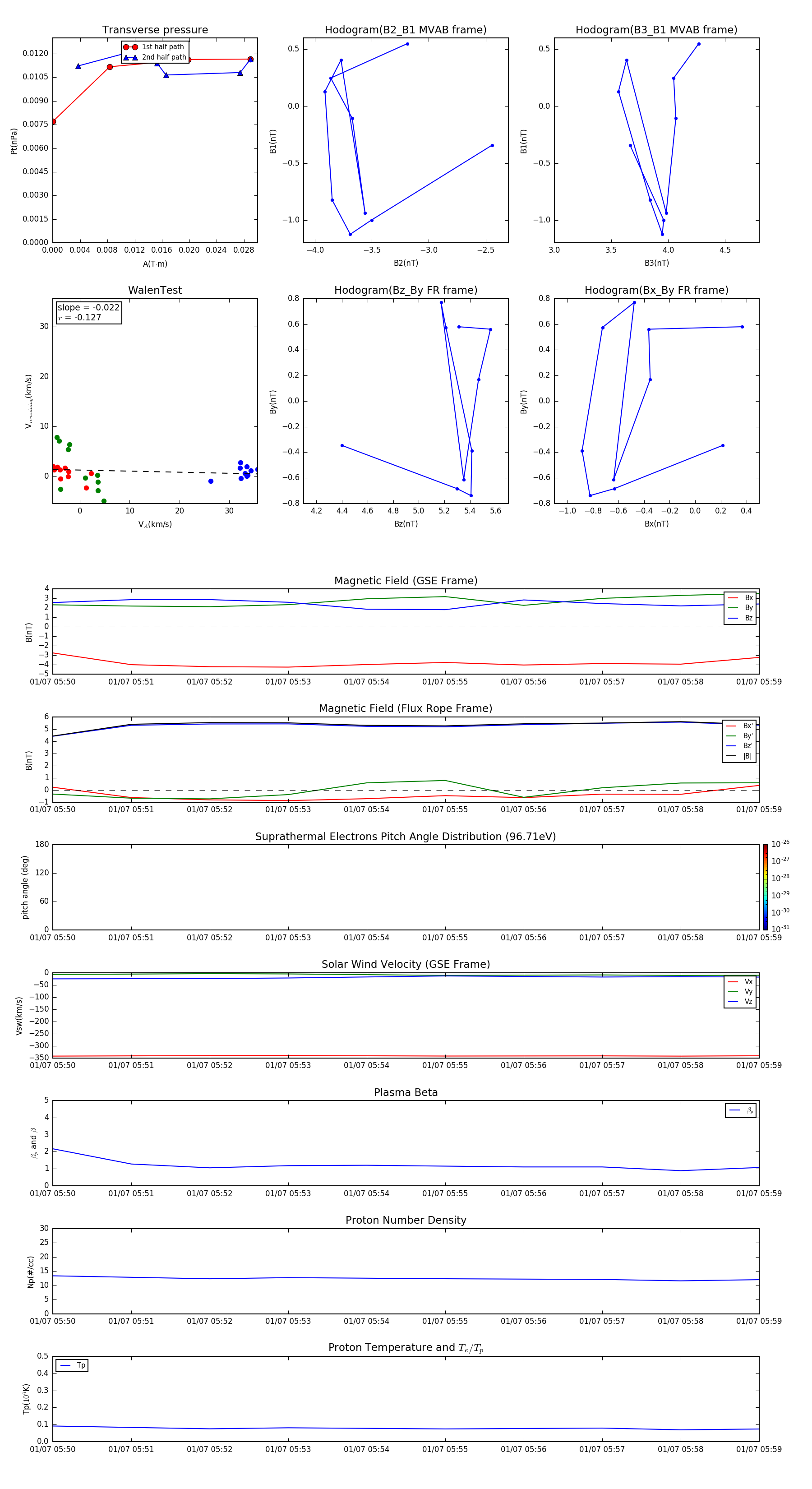
Task: Click the "Tp(10^6K)" y-axis label
Action: [27, 1399]
